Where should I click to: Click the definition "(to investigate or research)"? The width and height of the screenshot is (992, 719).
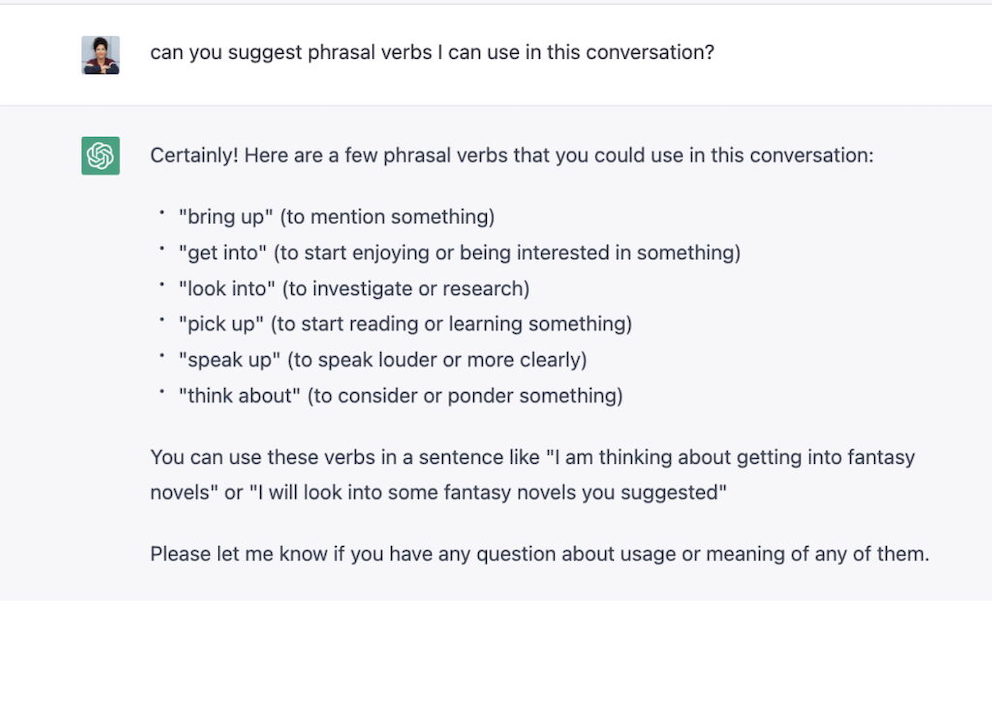click(406, 289)
